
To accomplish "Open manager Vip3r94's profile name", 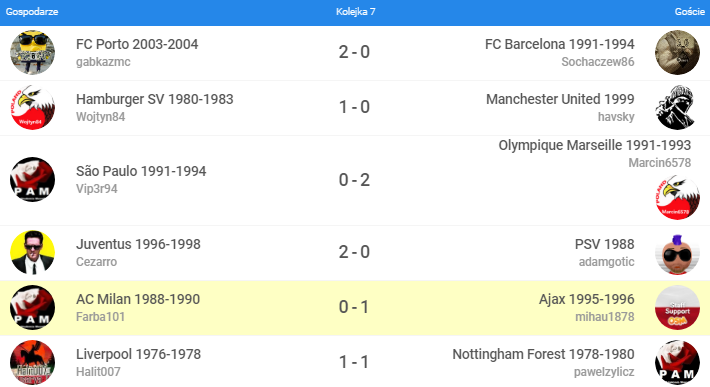I will coord(96,189).
